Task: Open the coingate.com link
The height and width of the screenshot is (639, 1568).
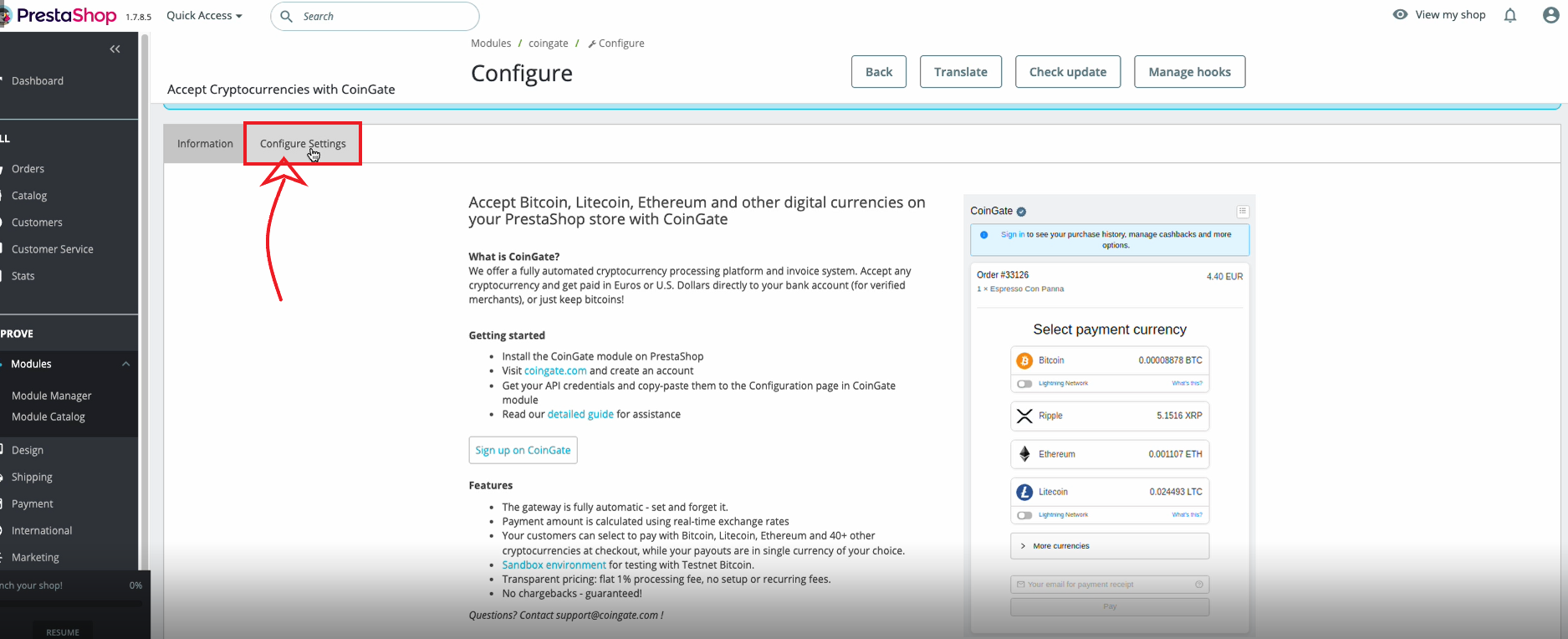Action: tap(555, 371)
